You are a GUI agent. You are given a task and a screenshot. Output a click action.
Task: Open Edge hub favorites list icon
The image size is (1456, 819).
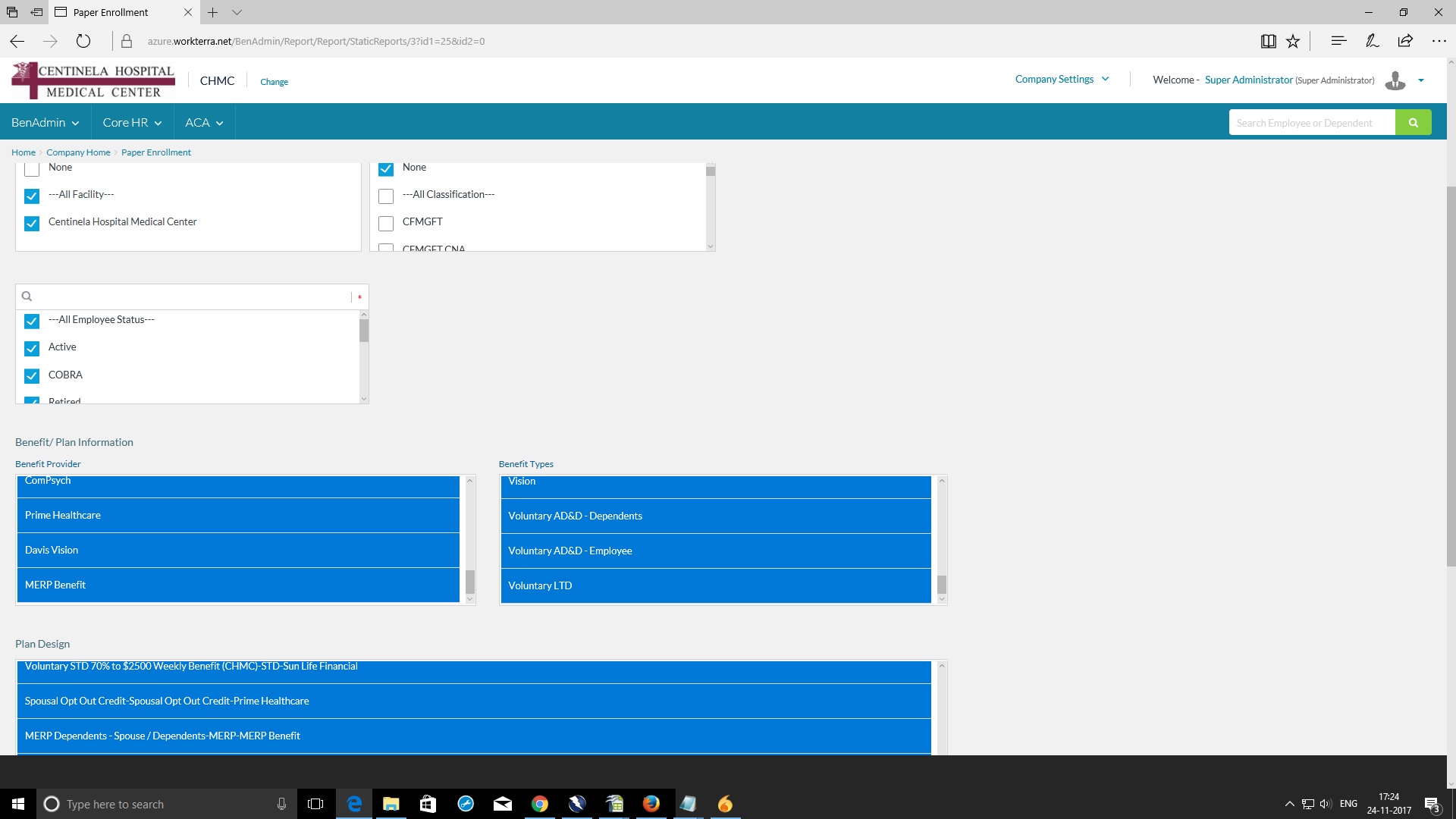tap(1338, 41)
